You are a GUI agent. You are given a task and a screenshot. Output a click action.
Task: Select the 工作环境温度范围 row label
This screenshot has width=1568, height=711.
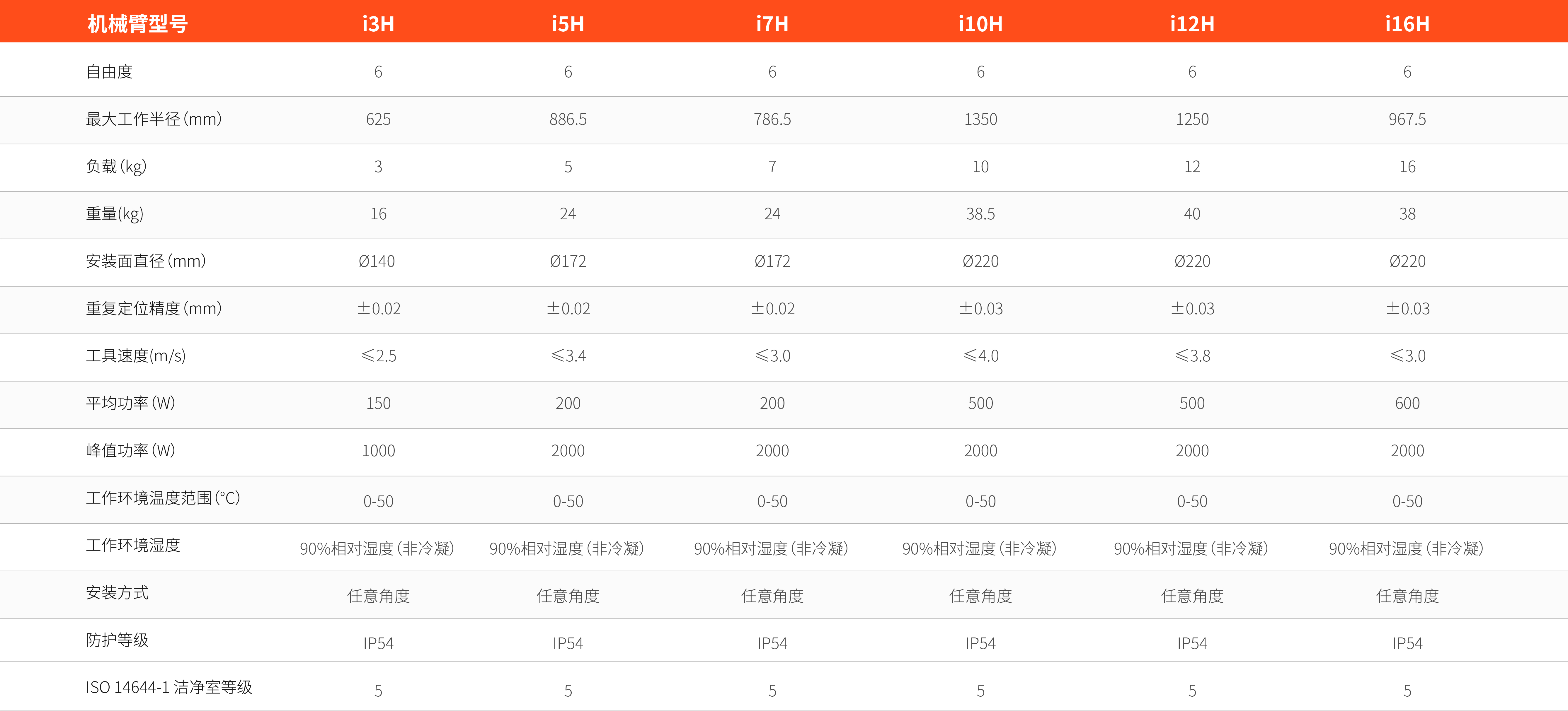[x=163, y=498]
